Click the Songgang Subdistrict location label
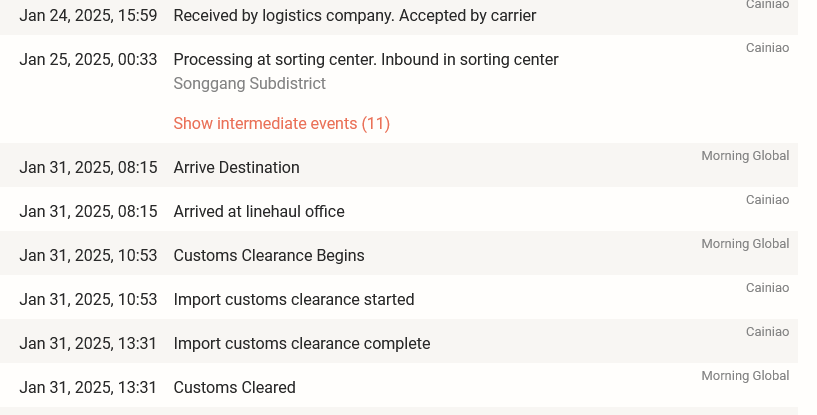 (x=250, y=83)
